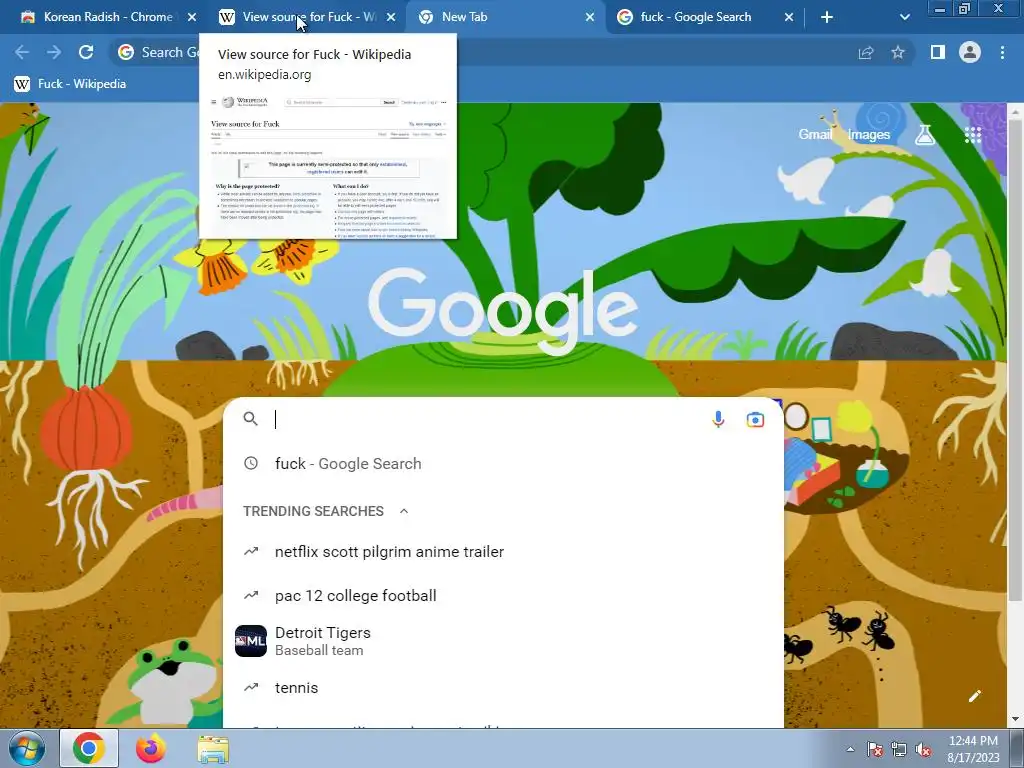Select 'netflix scott pilgrim anime trailer' suggestion
Viewport: 1024px width, 768px height.
click(x=503, y=552)
